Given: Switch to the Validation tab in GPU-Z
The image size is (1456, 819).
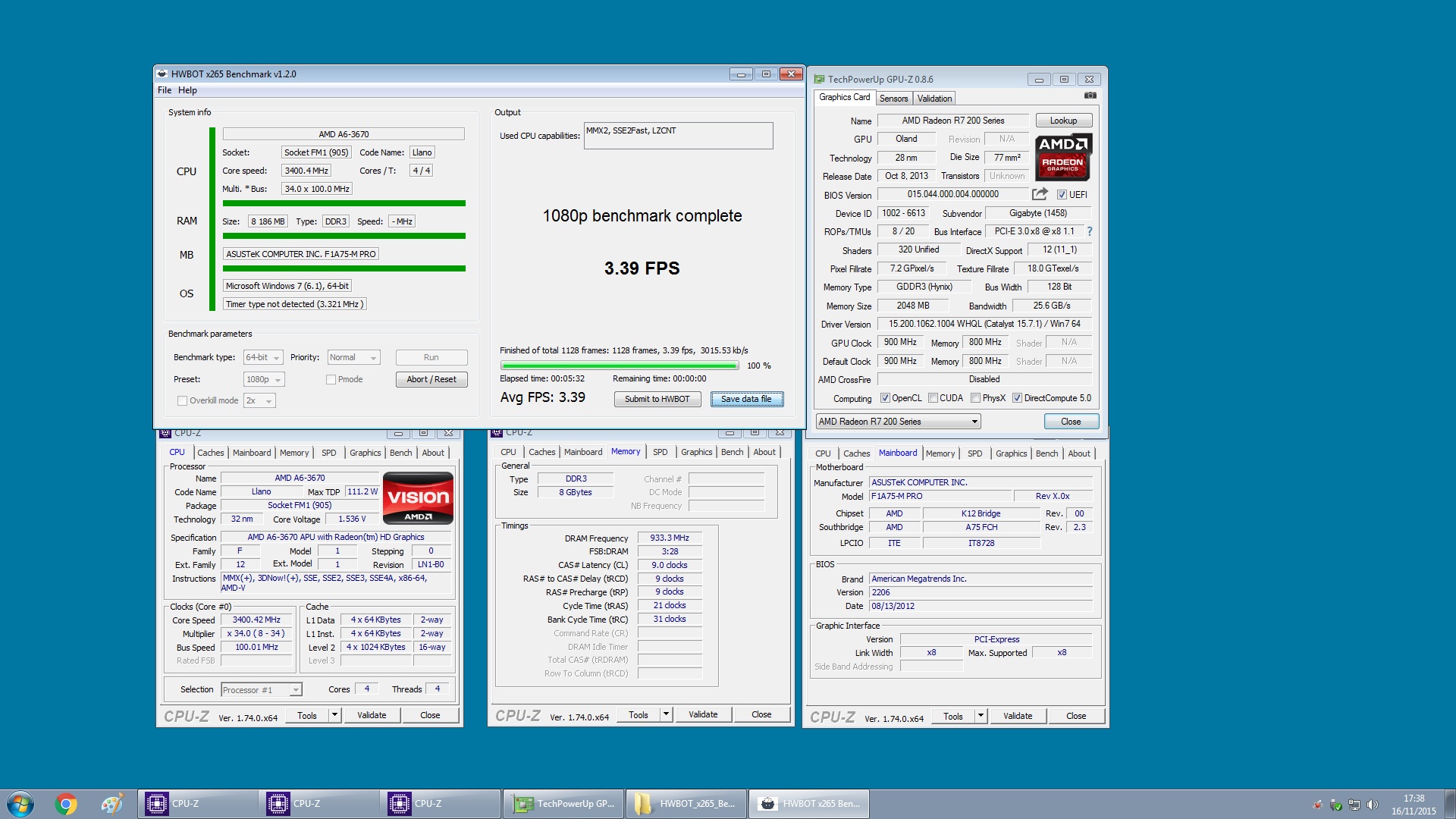Looking at the screenshot, I should coord(934,99).
